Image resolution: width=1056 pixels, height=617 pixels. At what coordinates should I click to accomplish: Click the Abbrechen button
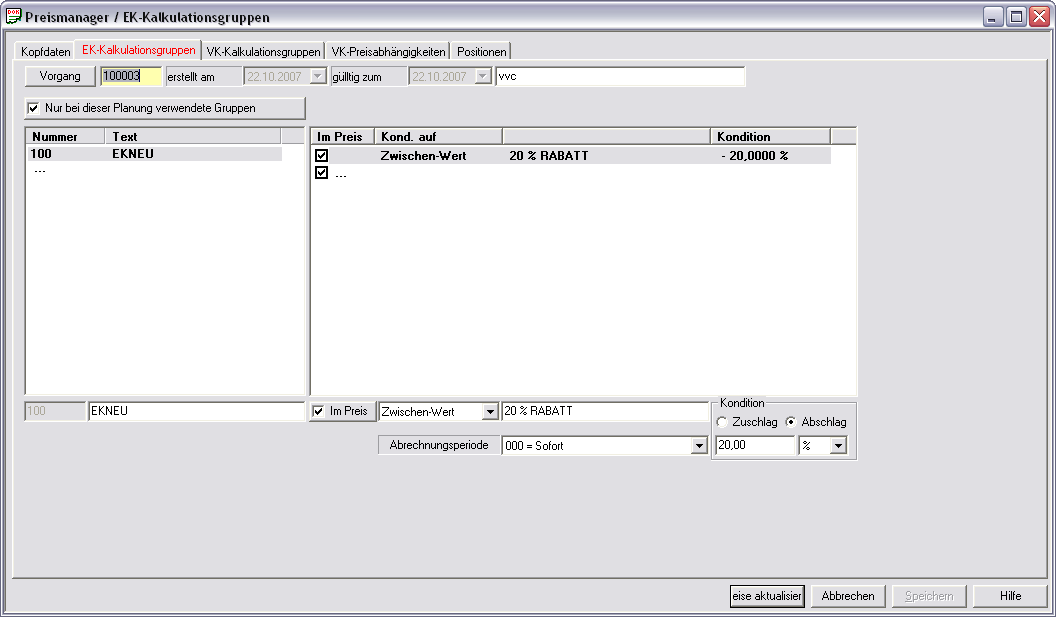click(847, 596)
